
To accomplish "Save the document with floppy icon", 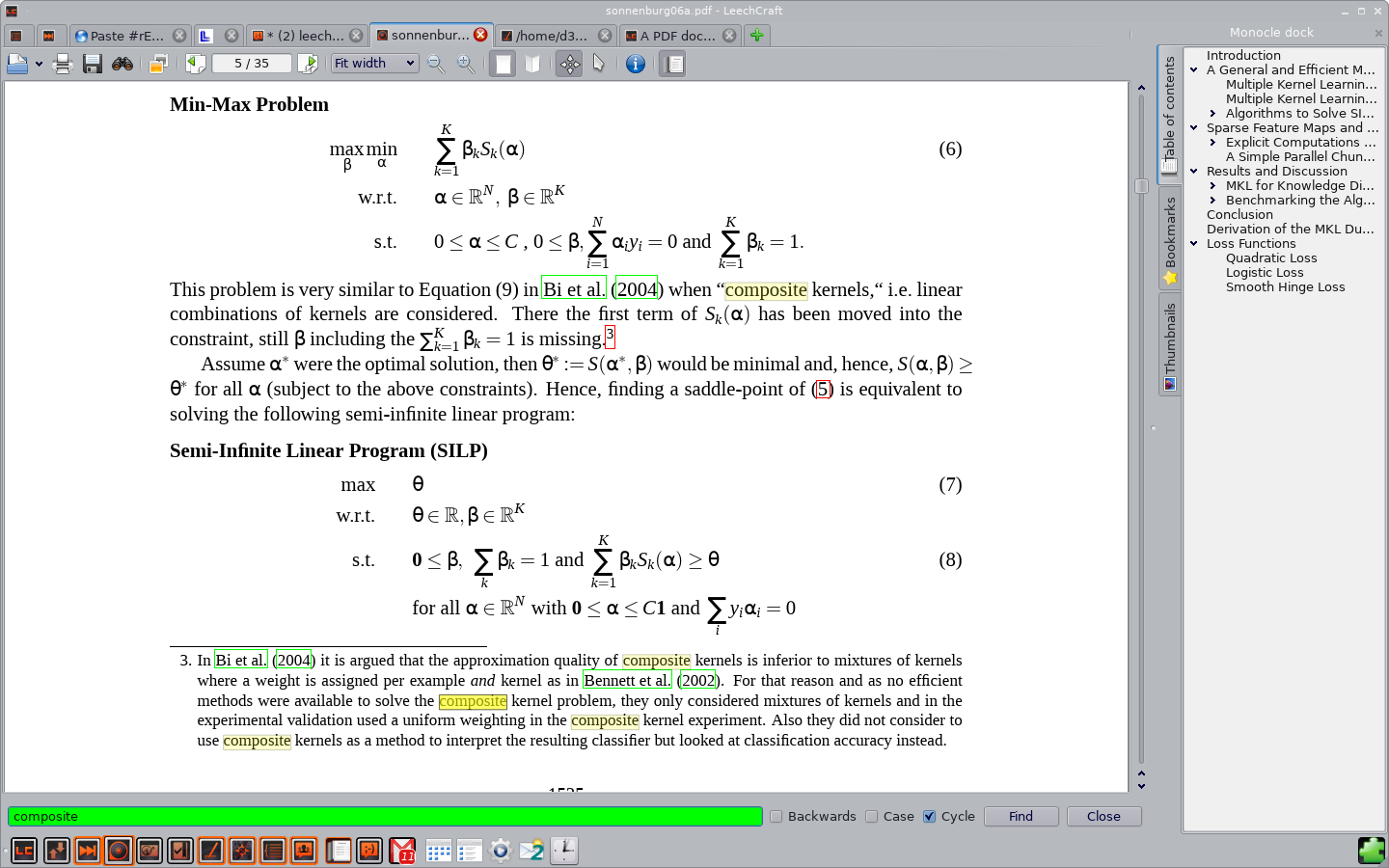I will pos(93,64).
